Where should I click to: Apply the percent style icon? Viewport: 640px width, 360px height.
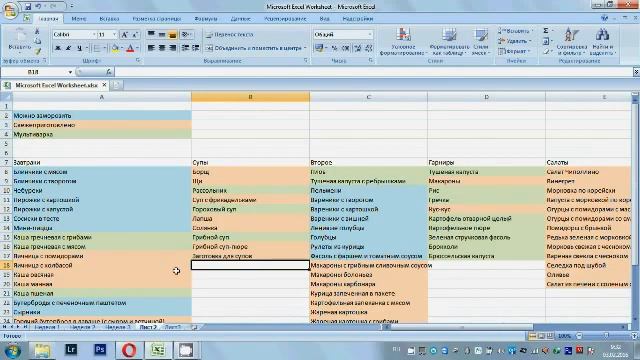pyautogui.click(x=334, y=48)
